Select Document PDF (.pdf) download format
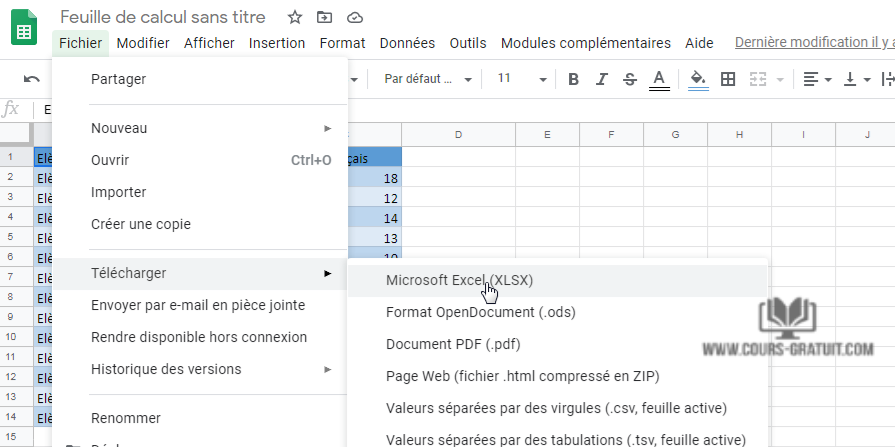This screenshot has width=895, height=447. pos(453,344)
